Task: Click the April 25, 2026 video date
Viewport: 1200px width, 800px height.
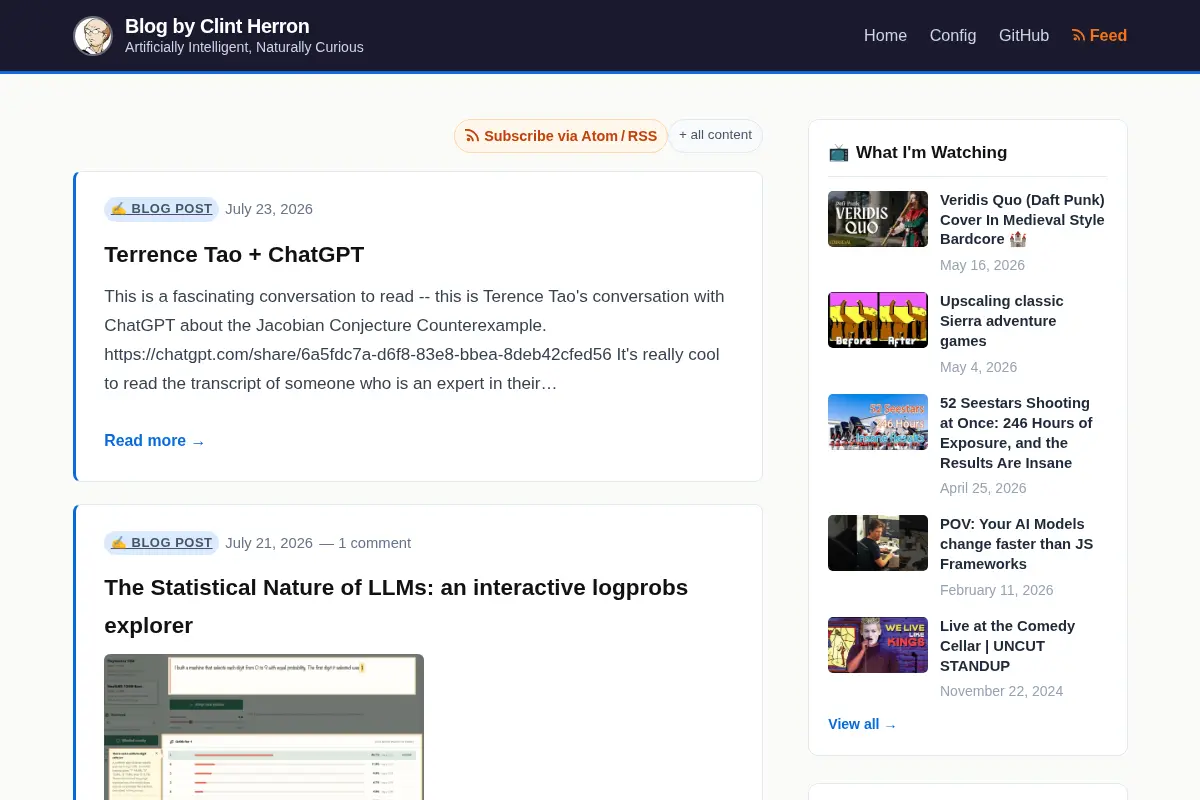Action: [983, 488]
